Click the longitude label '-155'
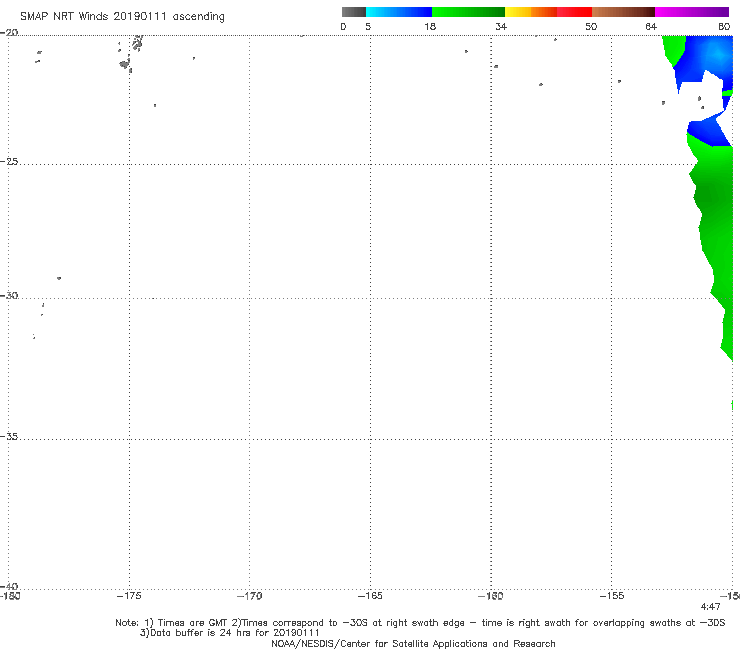Image resolution: width=740 pixels, height=650 pixels. coord(612,596)
